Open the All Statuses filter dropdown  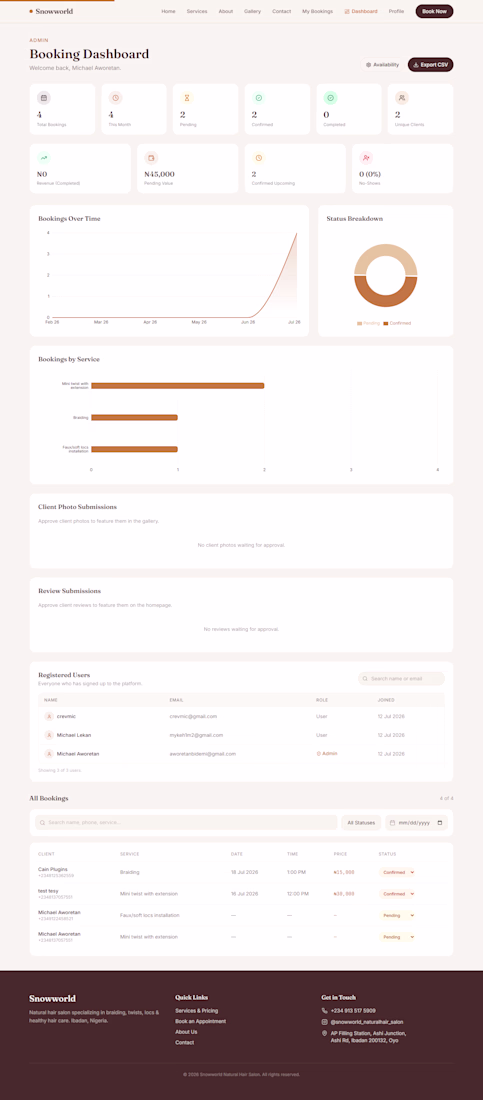pyautogui.click(x=361, y=822)
